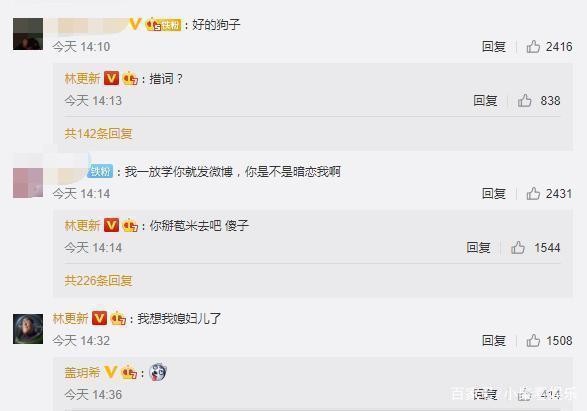Screen dimensions: 587x411
Task: Open 林更新's avatar beside '我想我媳妇儿了'
Action: click(28, 329)
